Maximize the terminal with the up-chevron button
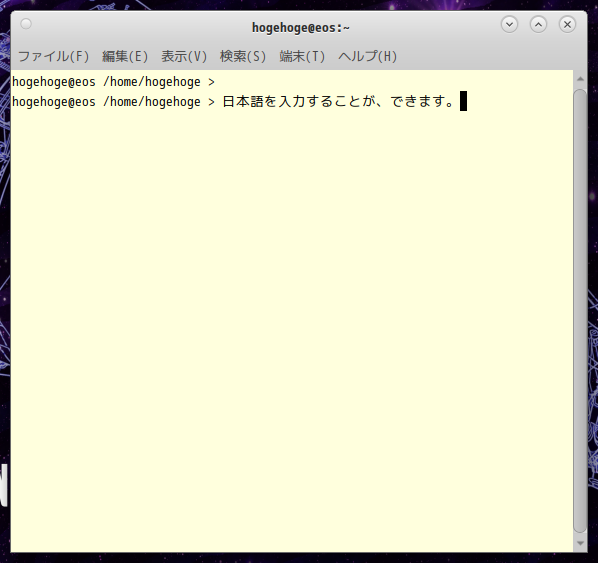598x563 pixels. 538,24
